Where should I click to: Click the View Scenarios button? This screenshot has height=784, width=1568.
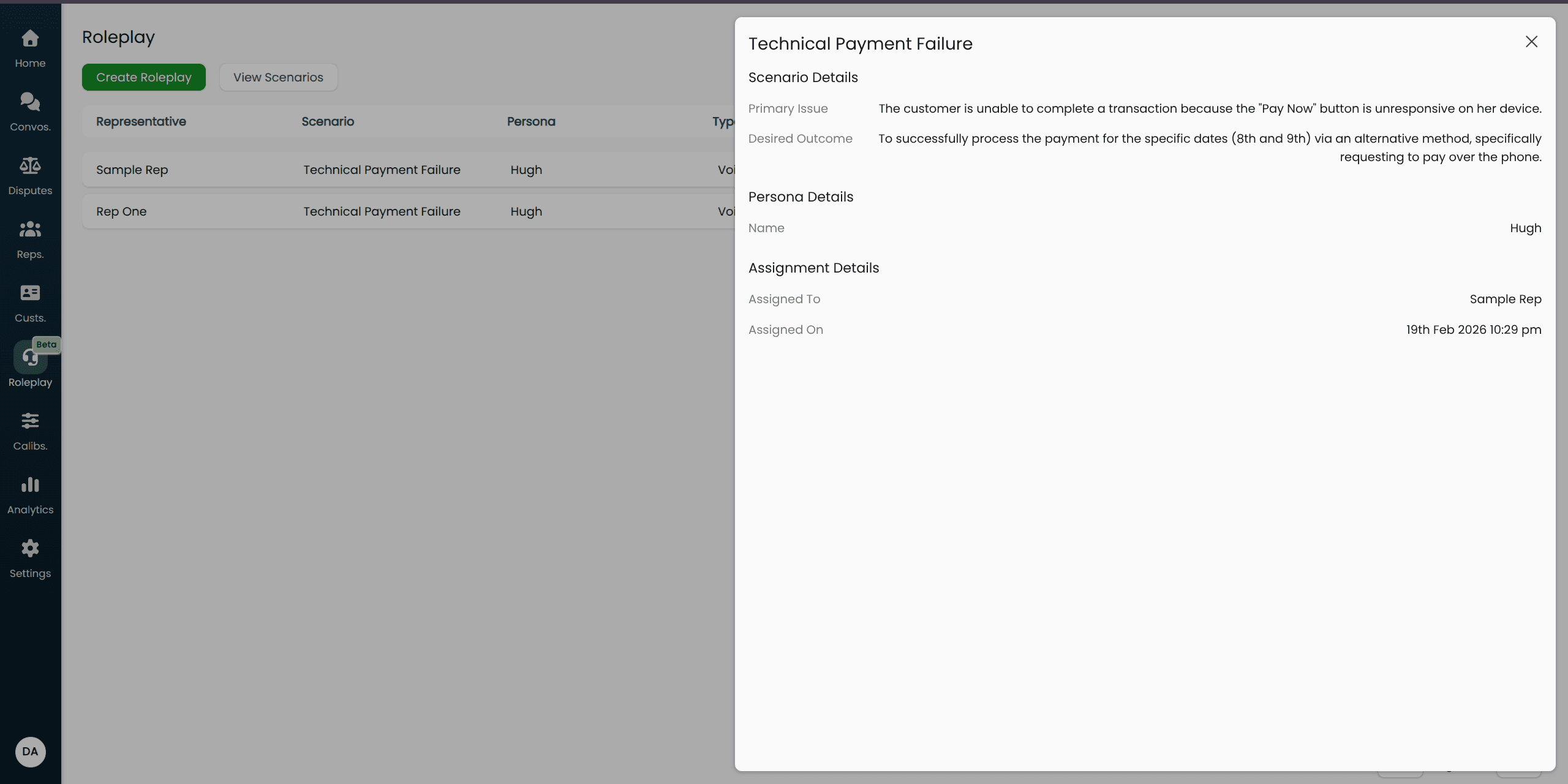click(x=277, y=77)
